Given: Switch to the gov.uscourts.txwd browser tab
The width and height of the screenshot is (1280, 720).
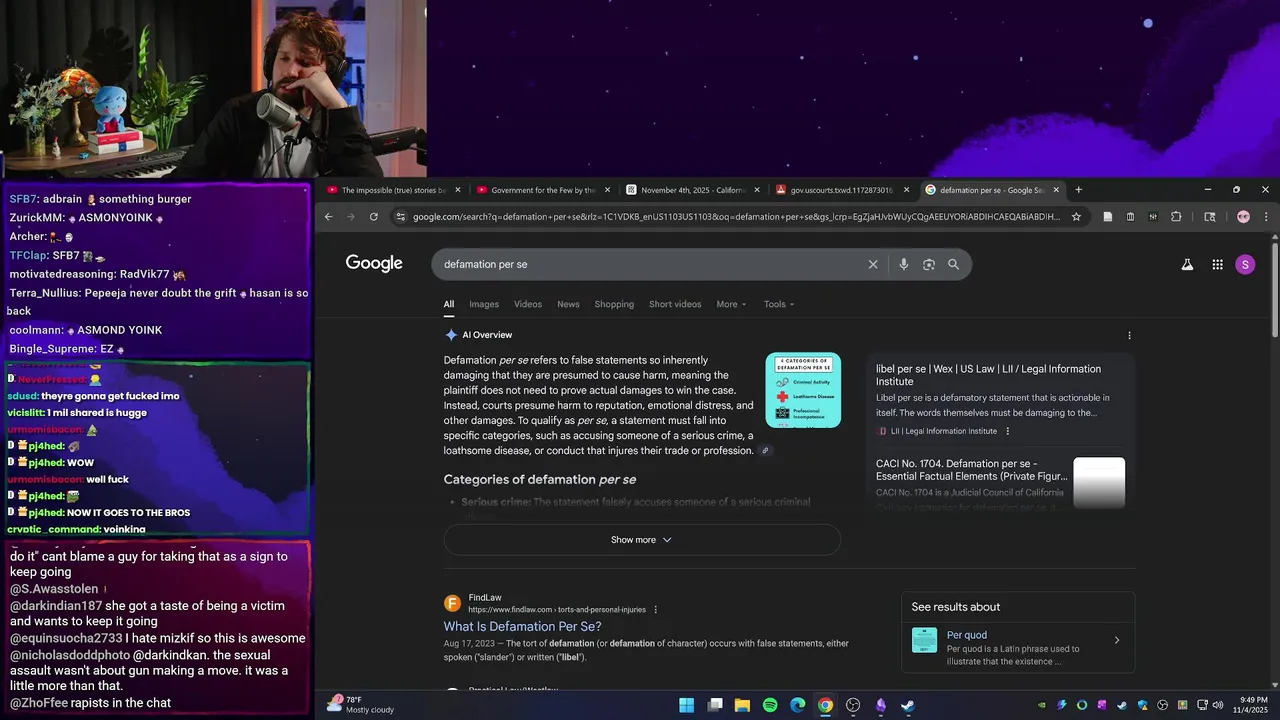Looking at the screenshot, I should pos(843,189).
